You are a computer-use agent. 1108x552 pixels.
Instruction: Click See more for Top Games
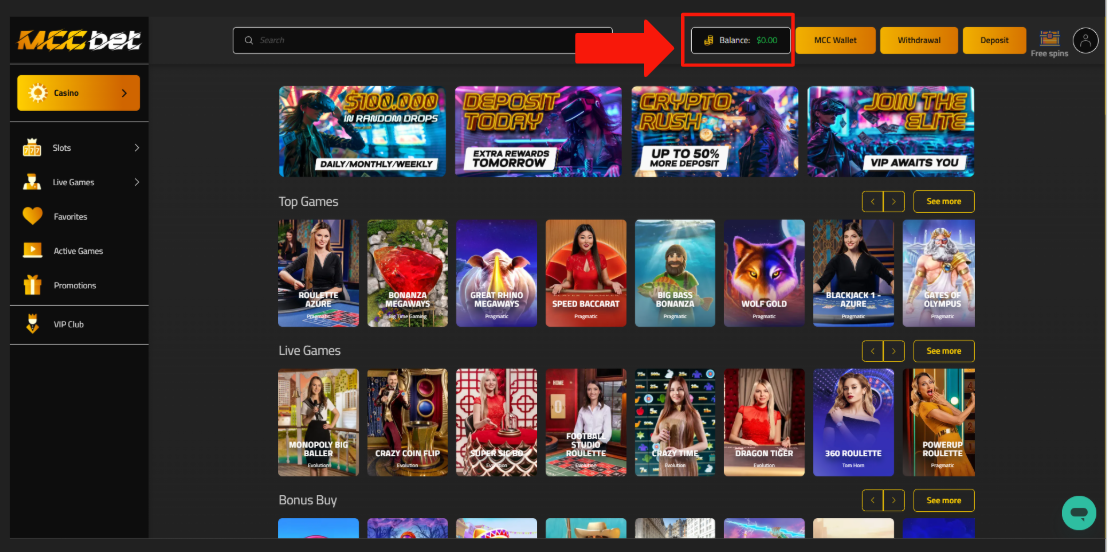[943, 201]
